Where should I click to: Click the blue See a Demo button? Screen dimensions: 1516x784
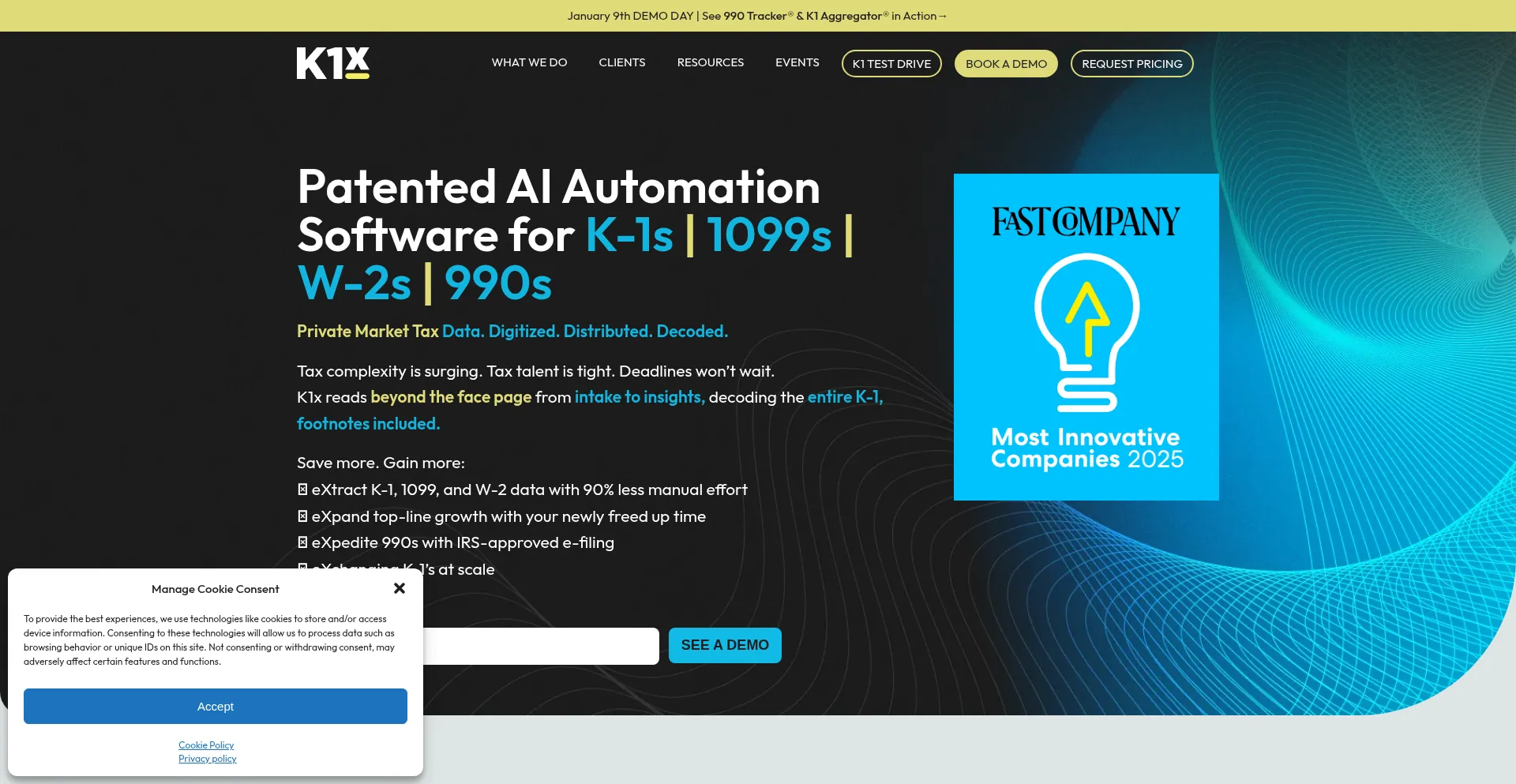pyautogui.click(x=725, y=645)
